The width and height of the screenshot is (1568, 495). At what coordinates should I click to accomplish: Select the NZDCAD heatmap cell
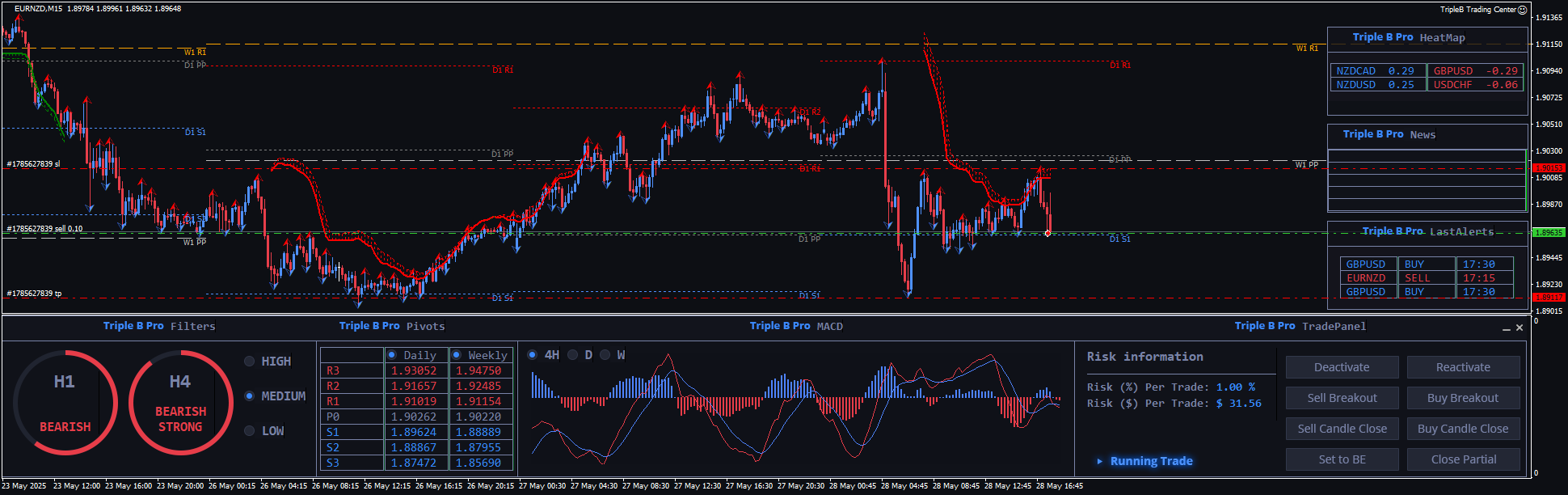1376,71
